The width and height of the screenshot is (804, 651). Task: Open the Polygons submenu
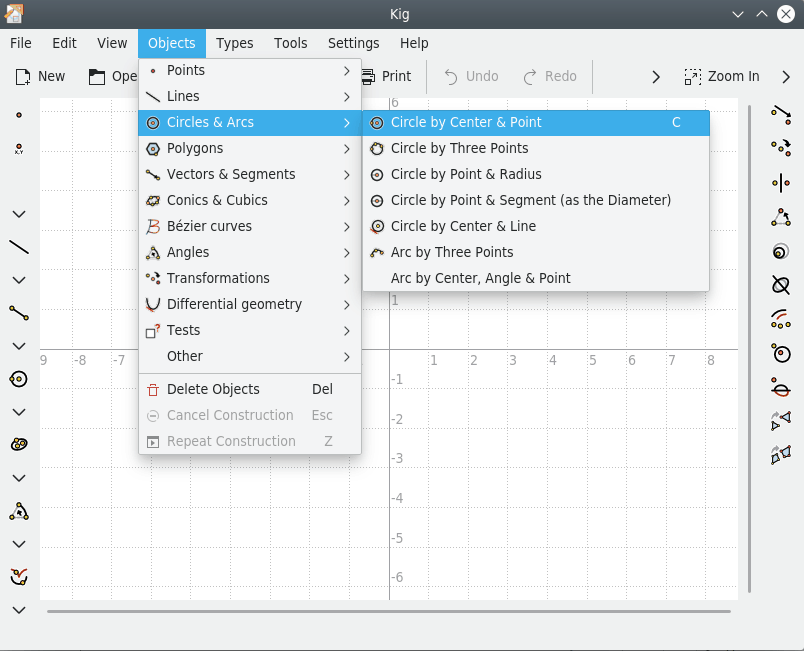pos(250,149)
